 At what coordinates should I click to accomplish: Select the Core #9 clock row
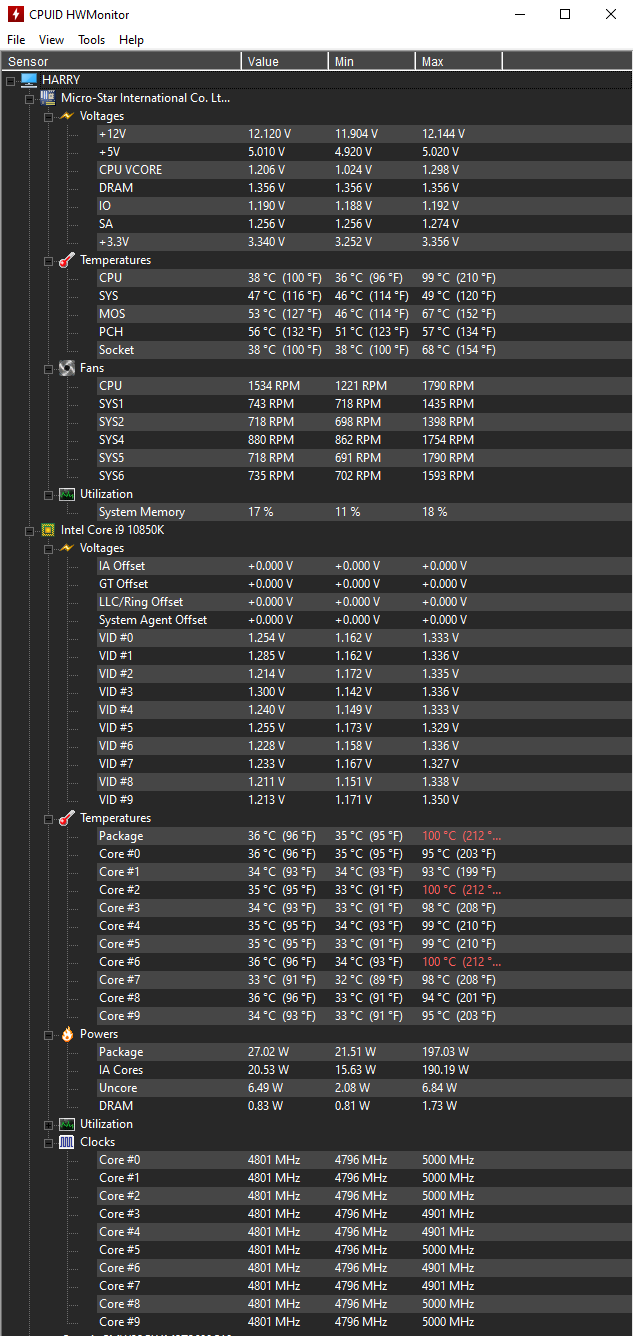[364, 1322]
